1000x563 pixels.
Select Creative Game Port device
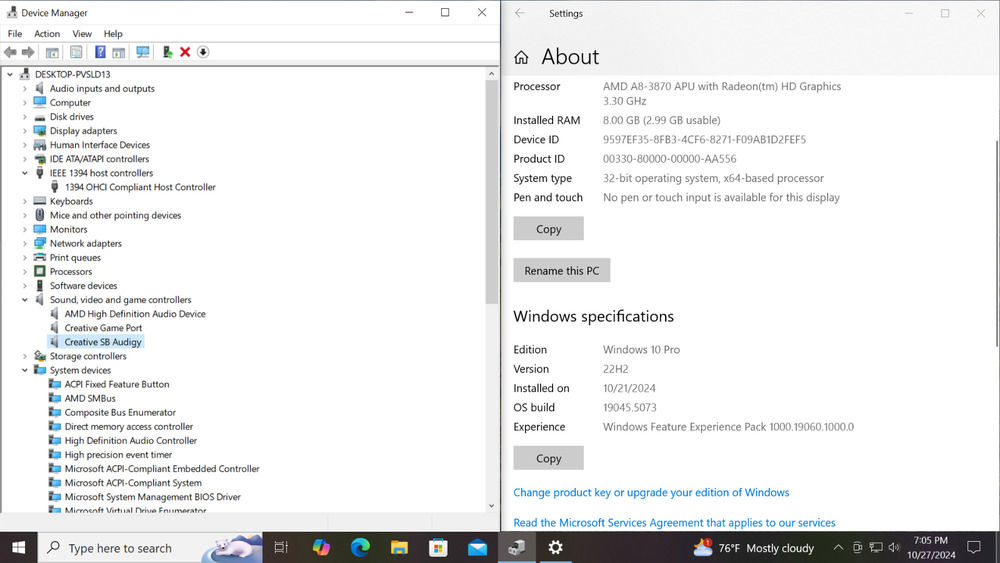pyautogui.click(x=103, y=328)
